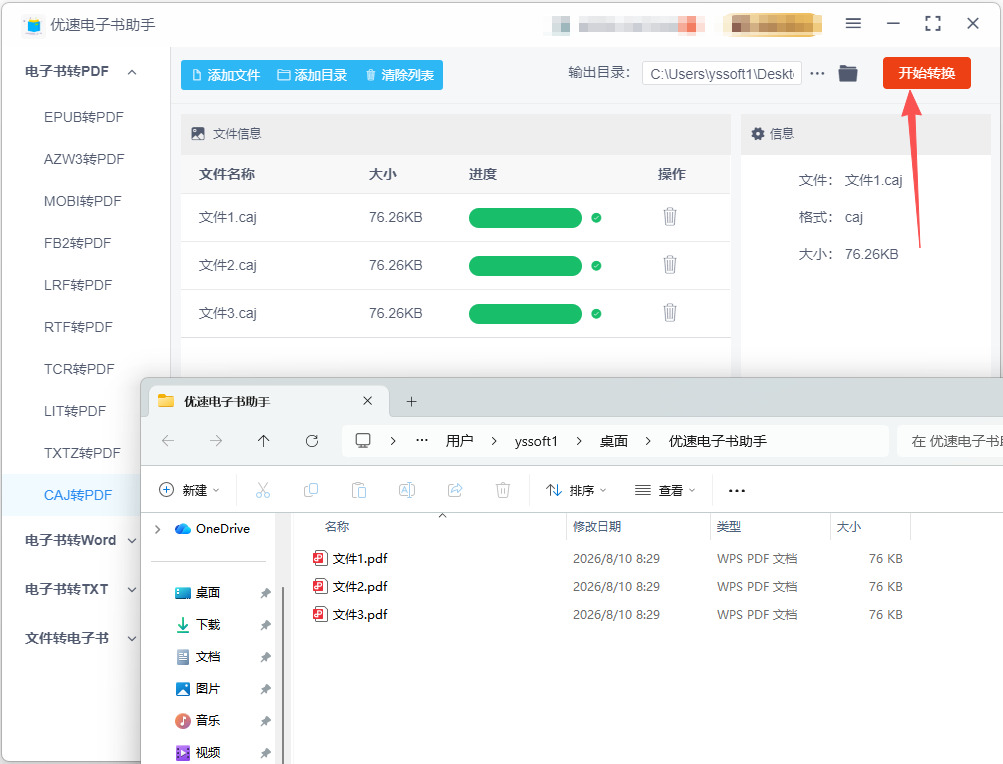Click the 用户 breadcrumb in Explorer
Image resolution: width=1003 pixels, height=764 pixels.
pyautogui.click(x=459, y=441)
